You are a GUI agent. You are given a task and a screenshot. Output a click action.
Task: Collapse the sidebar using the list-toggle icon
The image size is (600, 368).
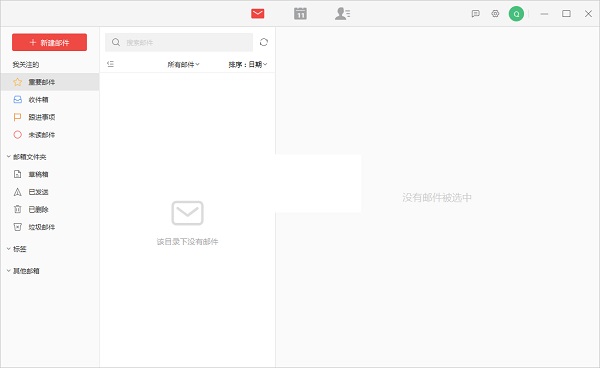111,64
